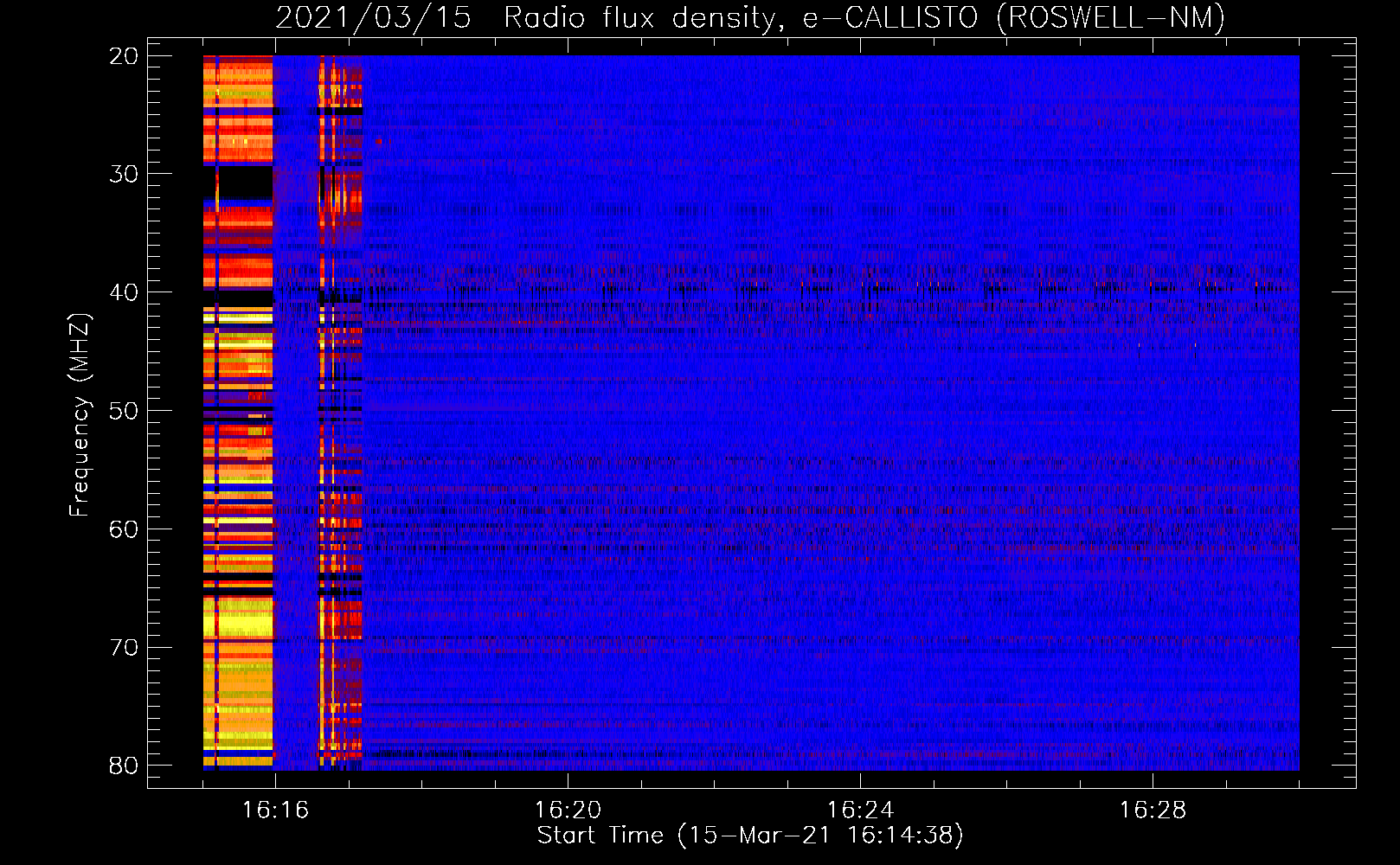
Task: Click the 'Start Time (15-Mar-21 16:14:38)' axis label
Action: pos(750,836)
